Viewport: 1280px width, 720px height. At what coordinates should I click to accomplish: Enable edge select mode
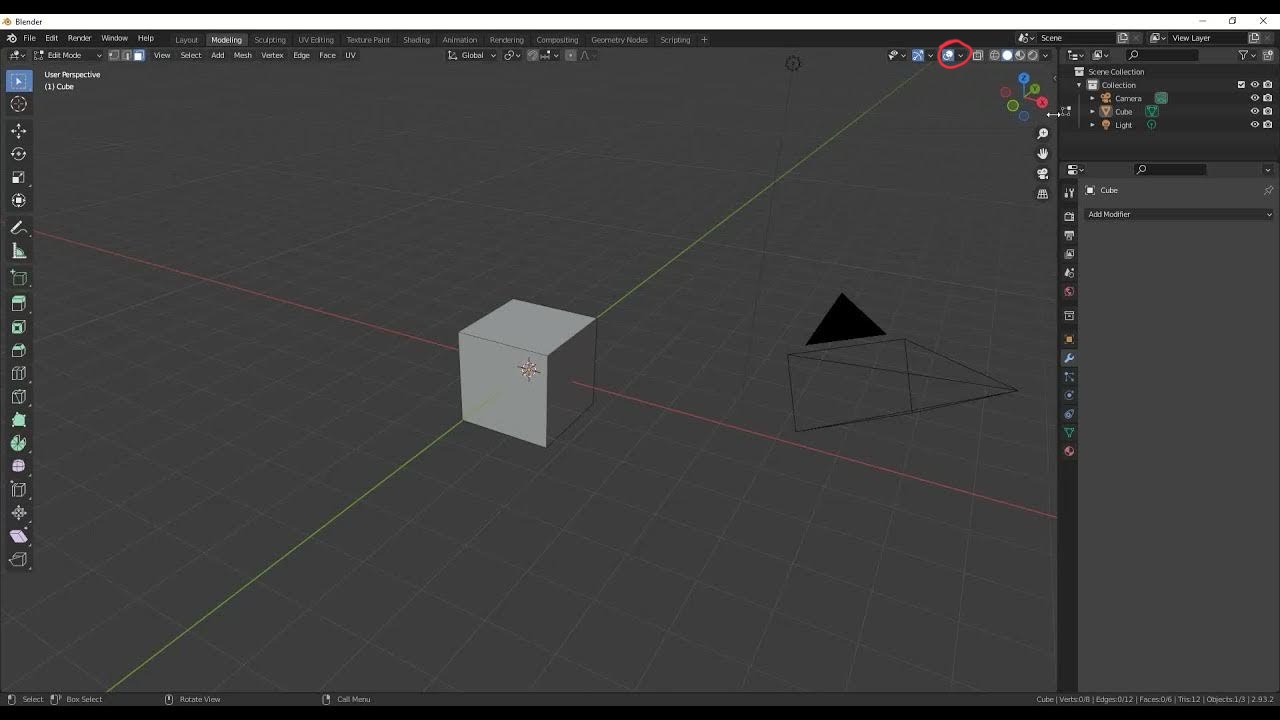point(126,55)
